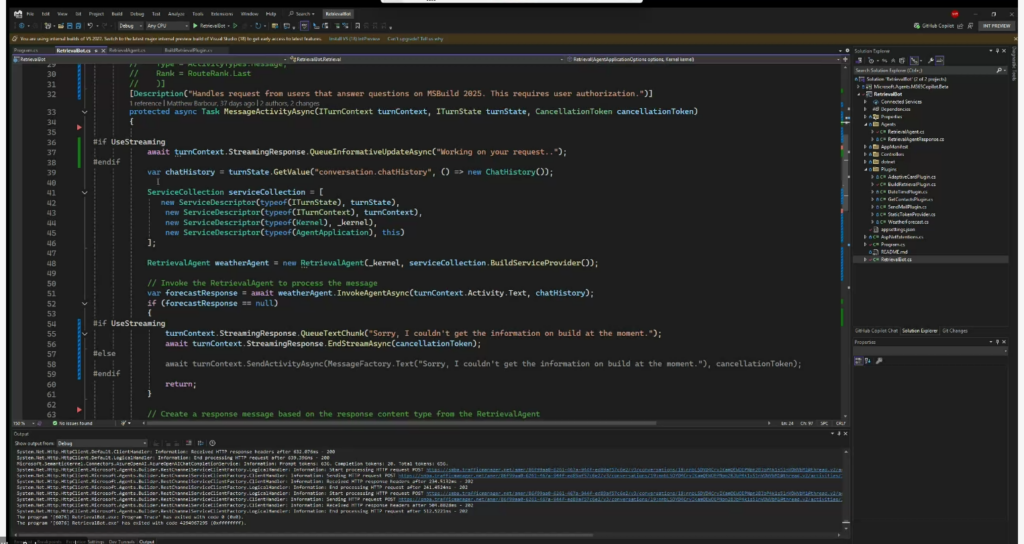Click the Hot Reload toolbar icon

pyautogui.click(x=258, y=26)
